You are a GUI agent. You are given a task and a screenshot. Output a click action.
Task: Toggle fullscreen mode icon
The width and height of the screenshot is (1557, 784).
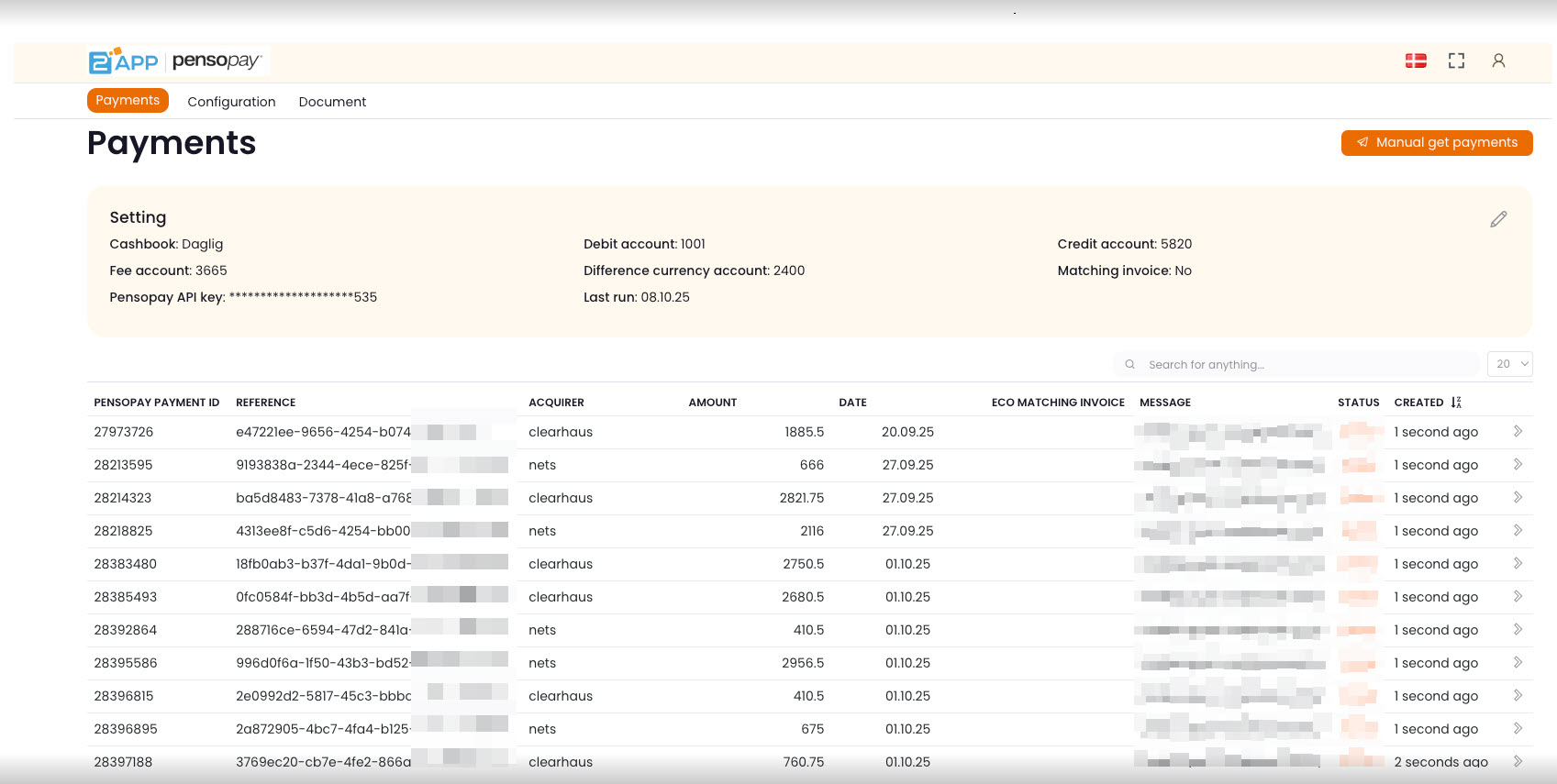[1456, 61]
